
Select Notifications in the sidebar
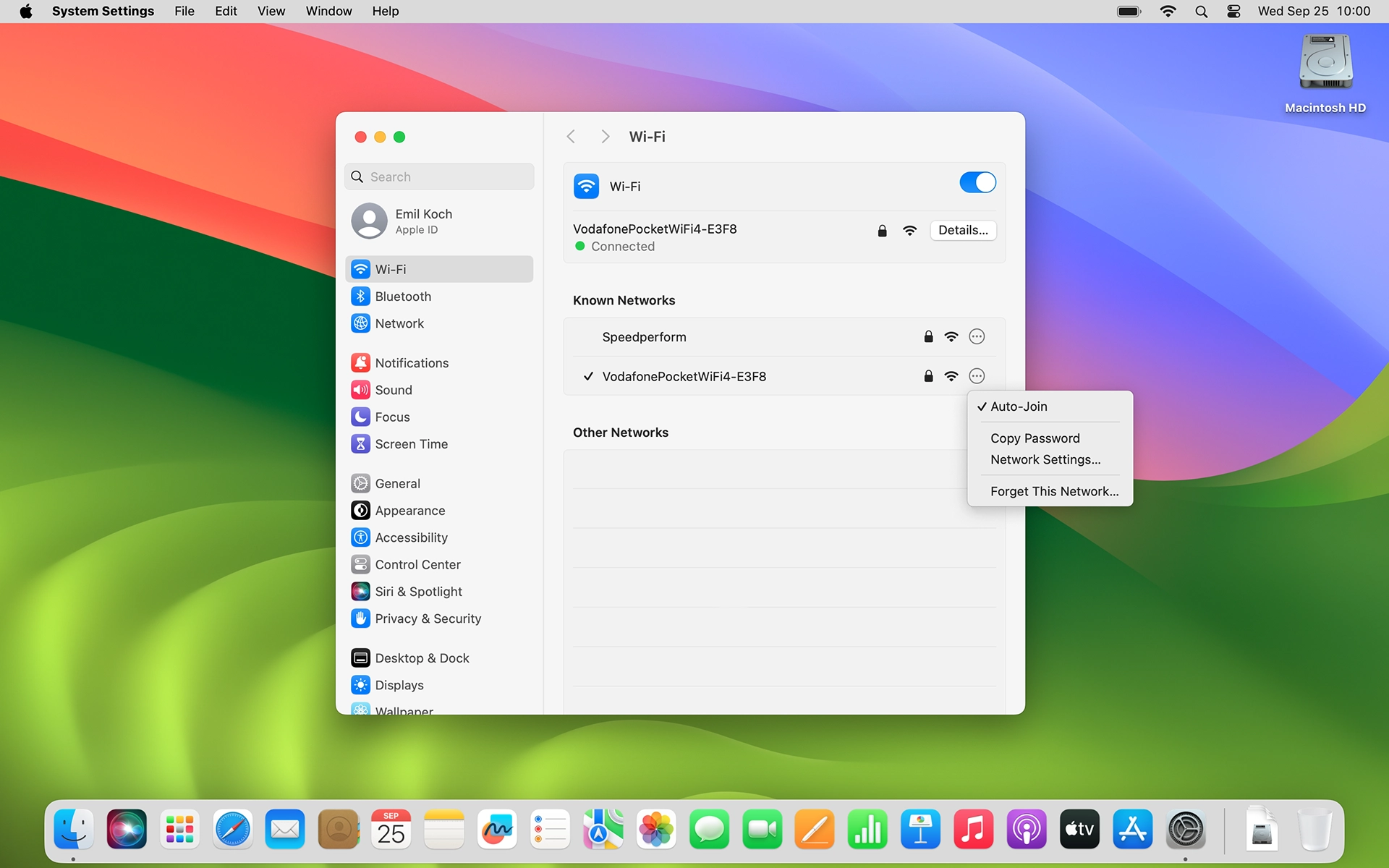(411, 363)
